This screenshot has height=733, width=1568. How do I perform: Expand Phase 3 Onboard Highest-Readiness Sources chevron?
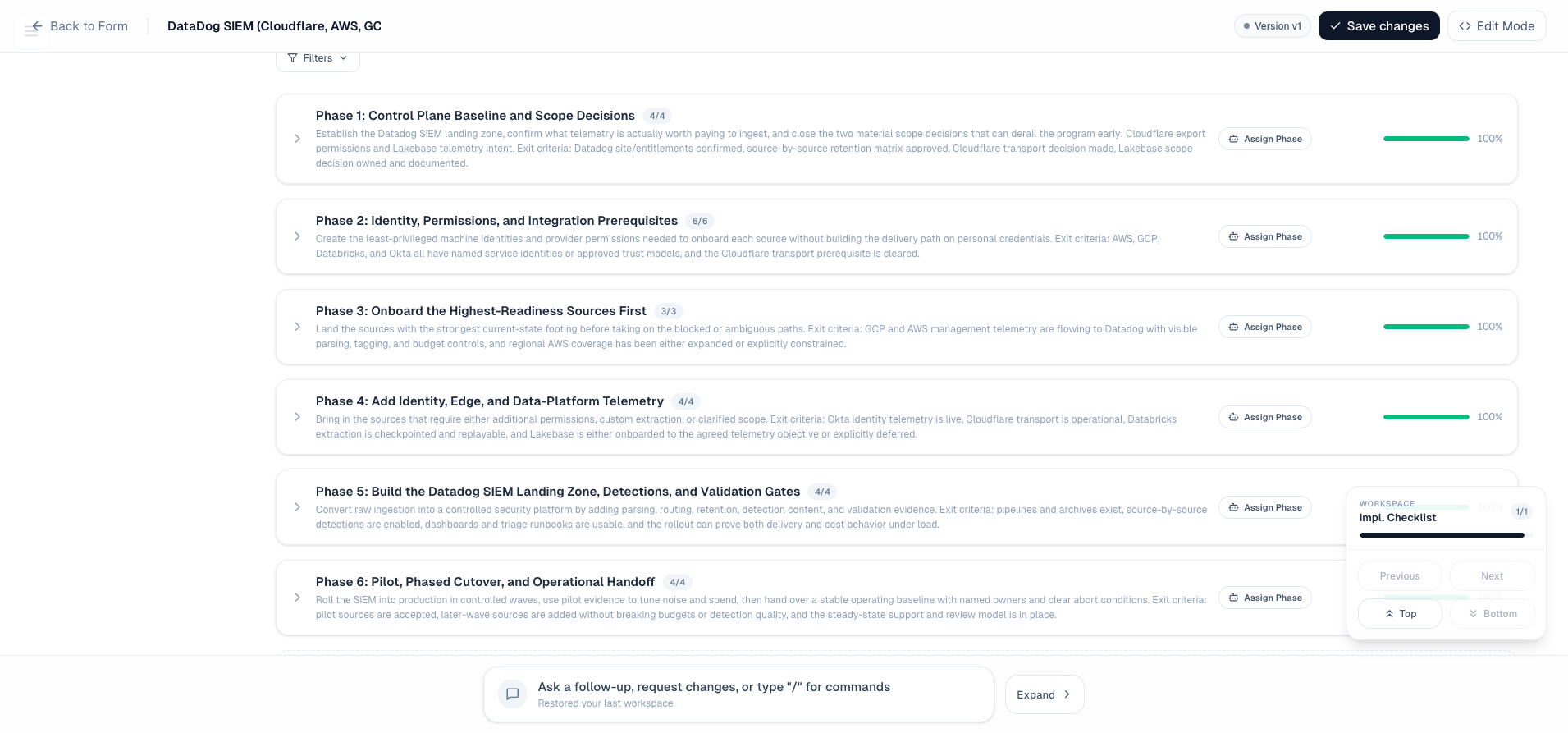click(297, 327)
